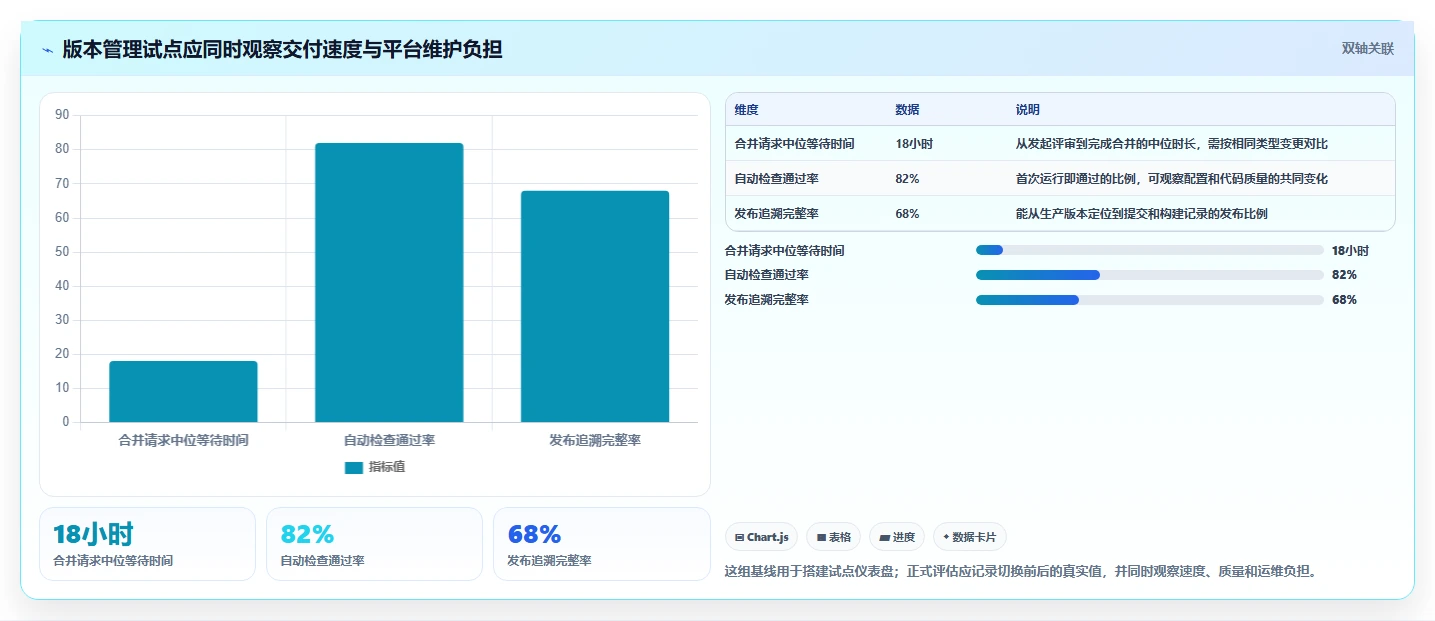Click the 18小时 value beside the progress bar

[1350, 251]
